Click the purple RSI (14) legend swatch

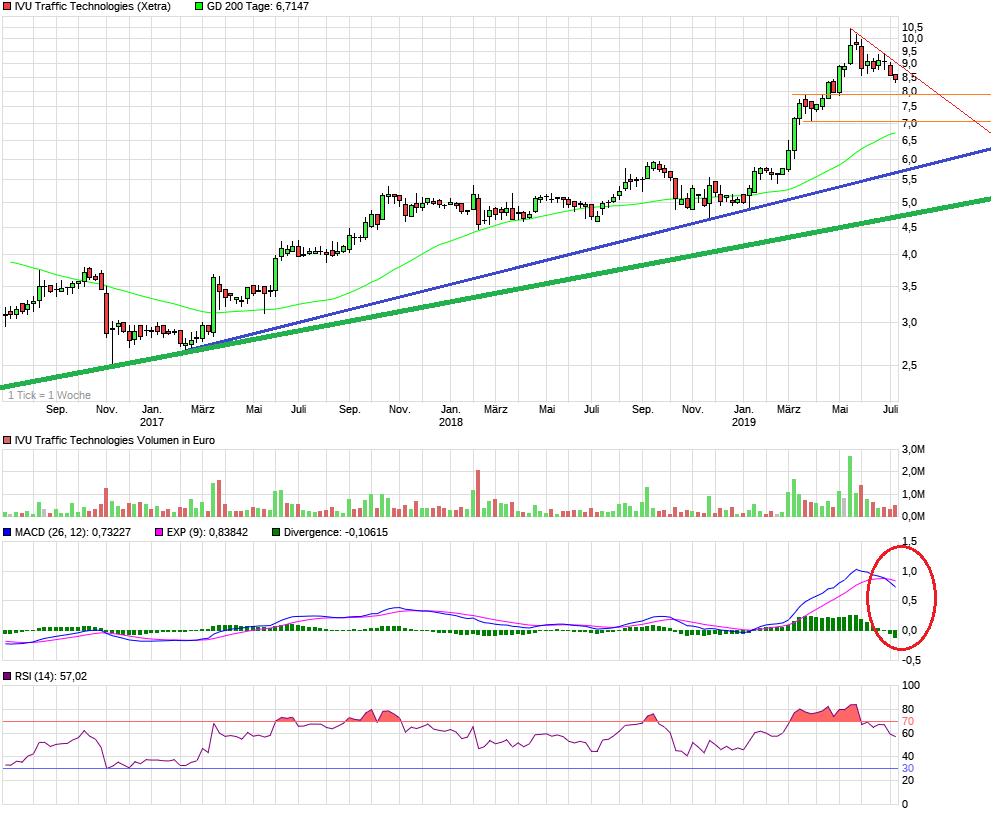point(7,676)
